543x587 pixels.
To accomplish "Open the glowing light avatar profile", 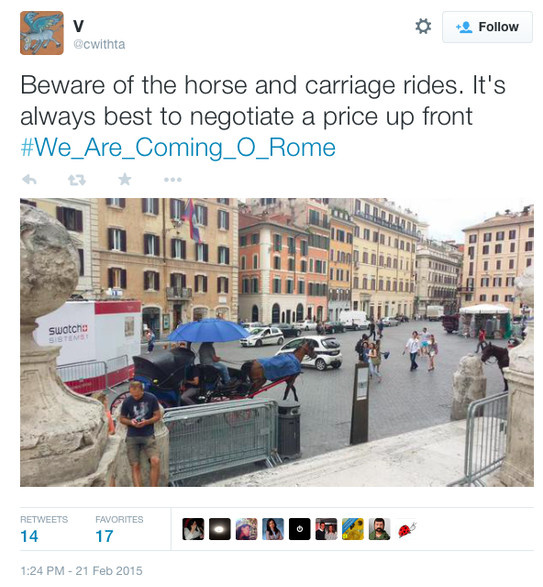I will pyautogui.click(x=220, y=529).
